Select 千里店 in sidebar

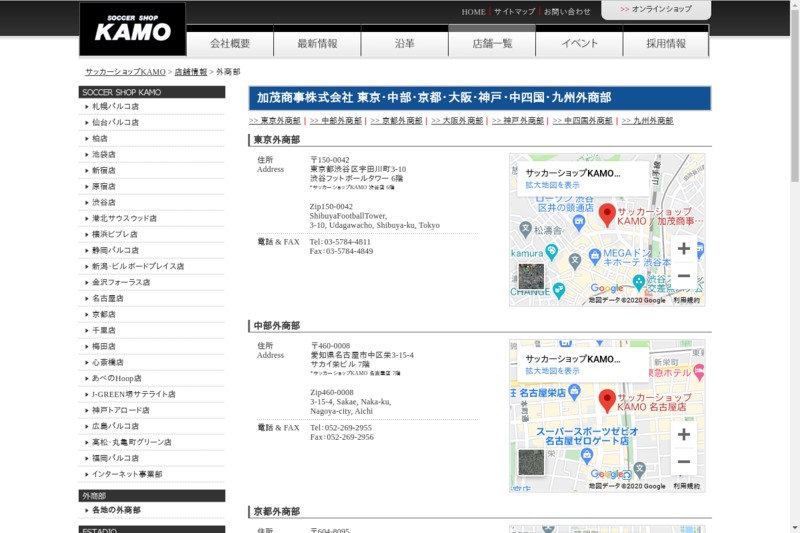tap(104, 330)
